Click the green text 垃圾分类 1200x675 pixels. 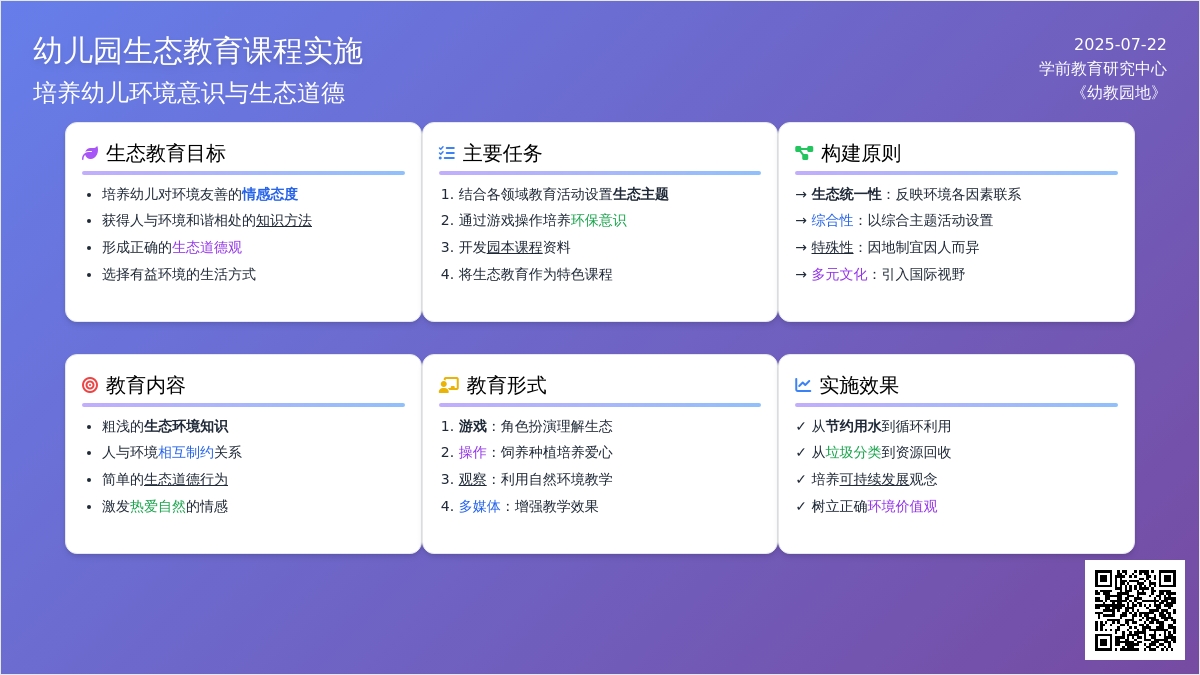pos(854,452)
